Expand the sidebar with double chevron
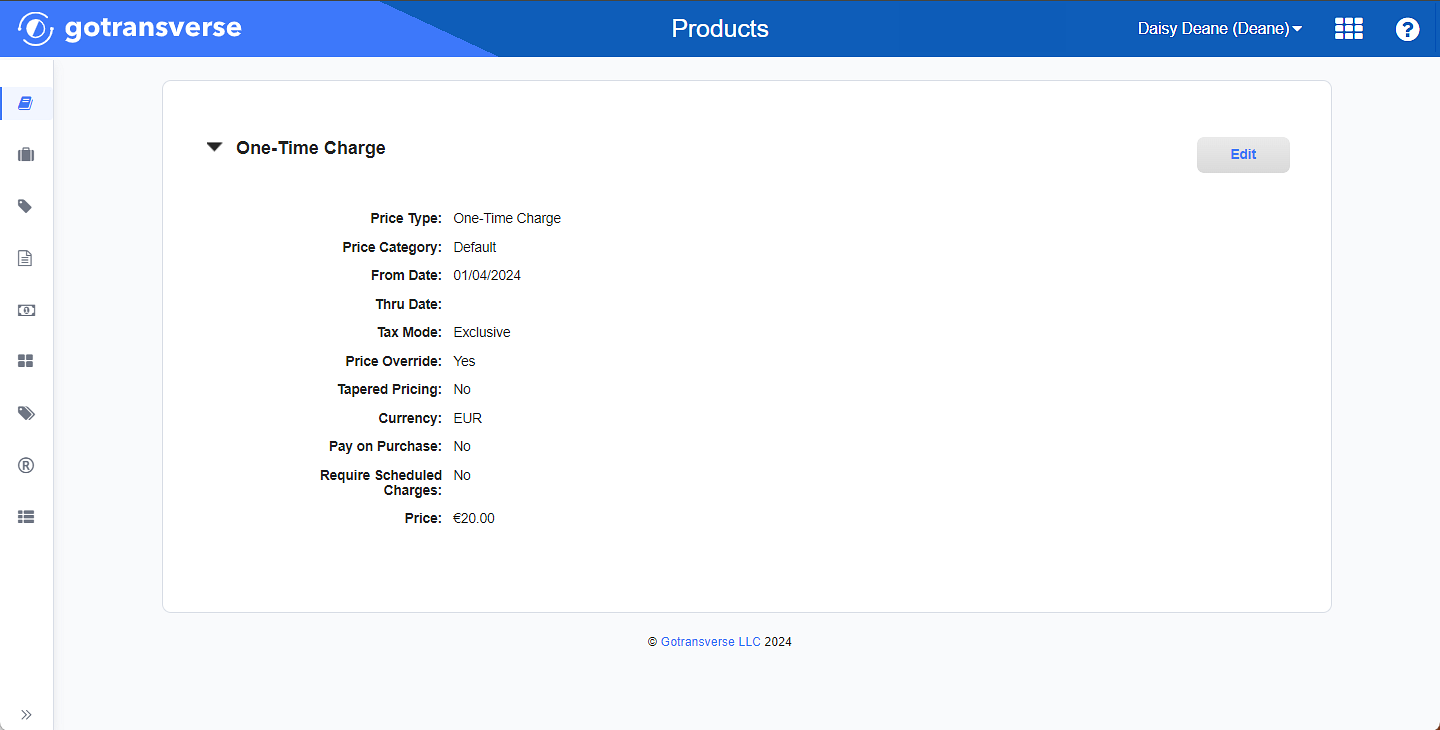This screenshot has width=1440, height=730. point(26,714)
